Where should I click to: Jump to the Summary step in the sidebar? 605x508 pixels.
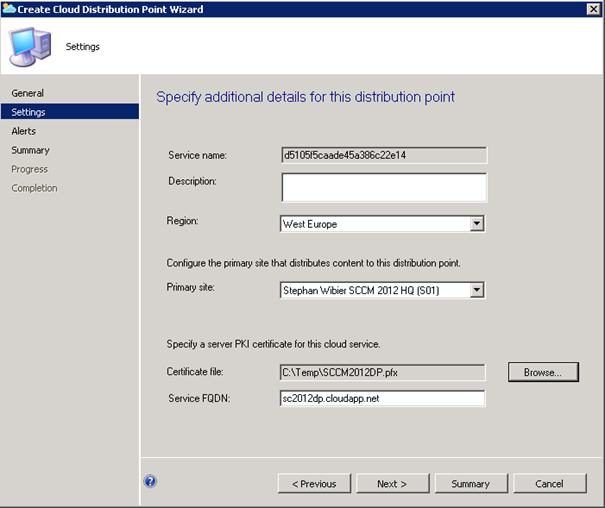(30, 150)
